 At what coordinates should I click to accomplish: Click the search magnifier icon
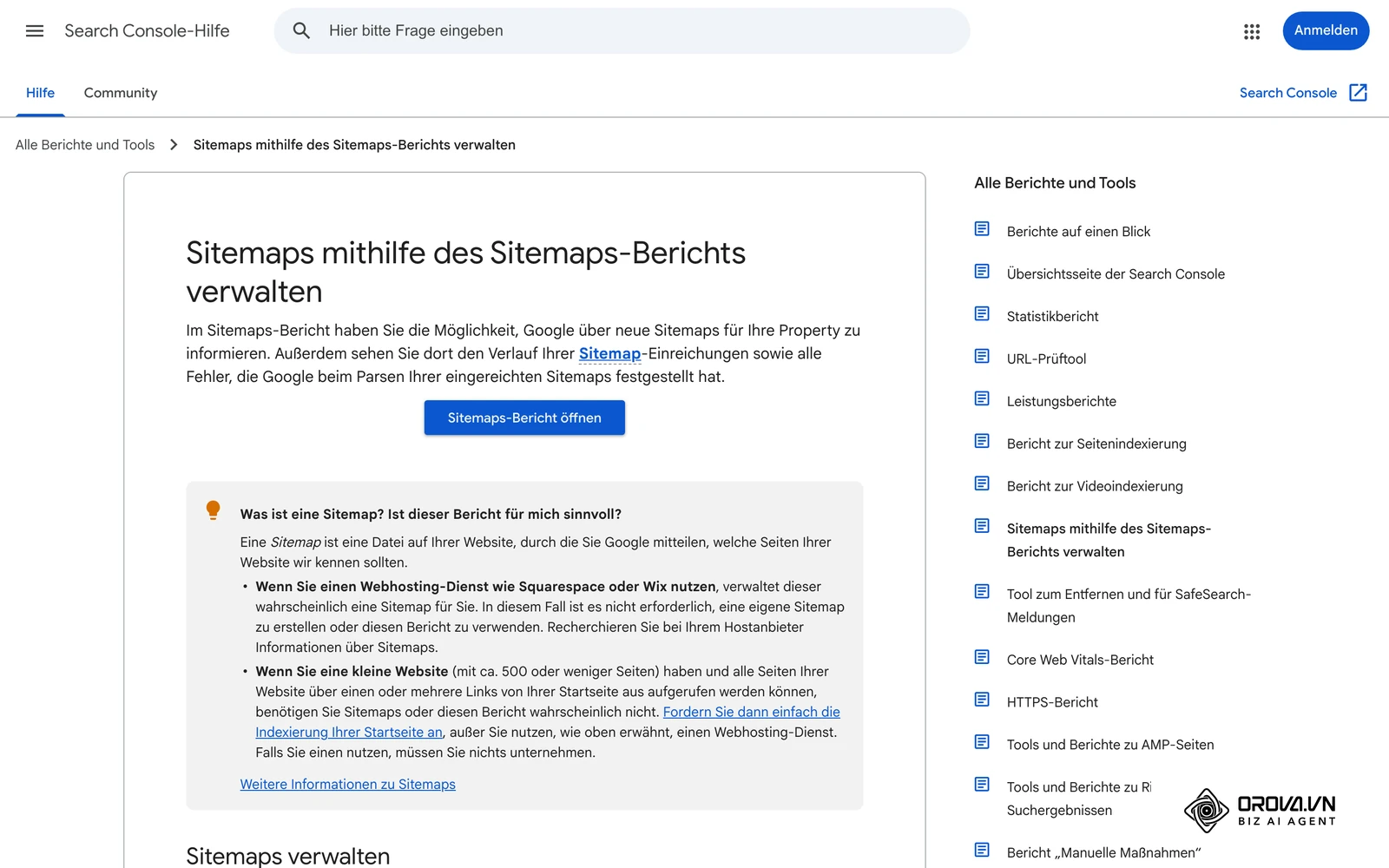[x=301, y=31]
